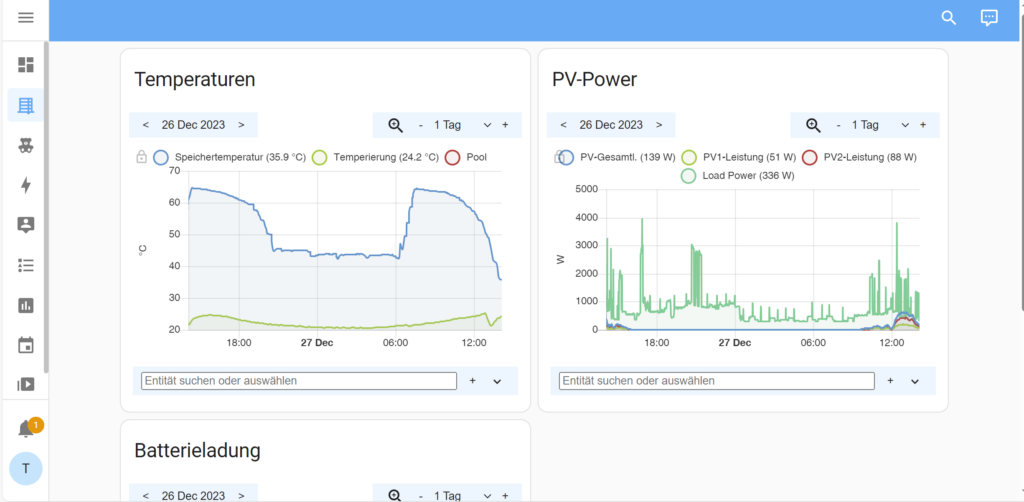Toggle Speichertemperatur series in Temperaturen legend
The width and height of the screenshot is (1024, 502).
pos(160,157)
